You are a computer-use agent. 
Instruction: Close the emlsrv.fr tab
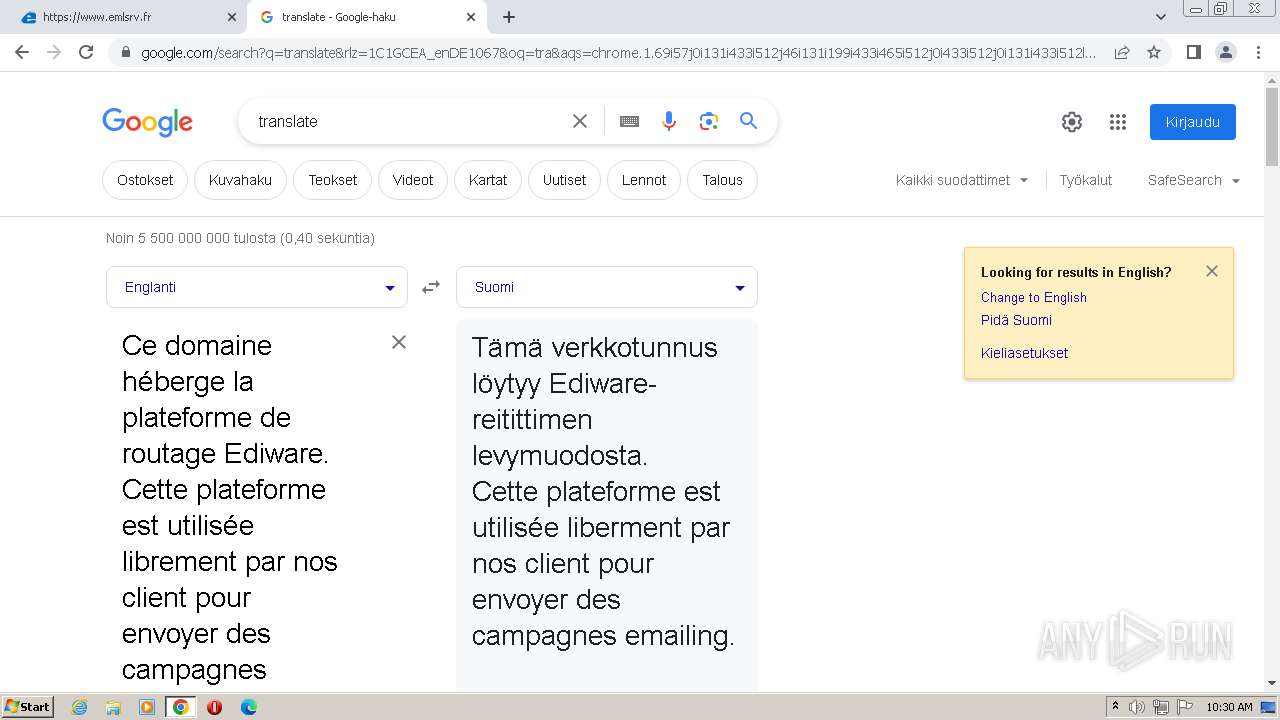pos(232,17)
